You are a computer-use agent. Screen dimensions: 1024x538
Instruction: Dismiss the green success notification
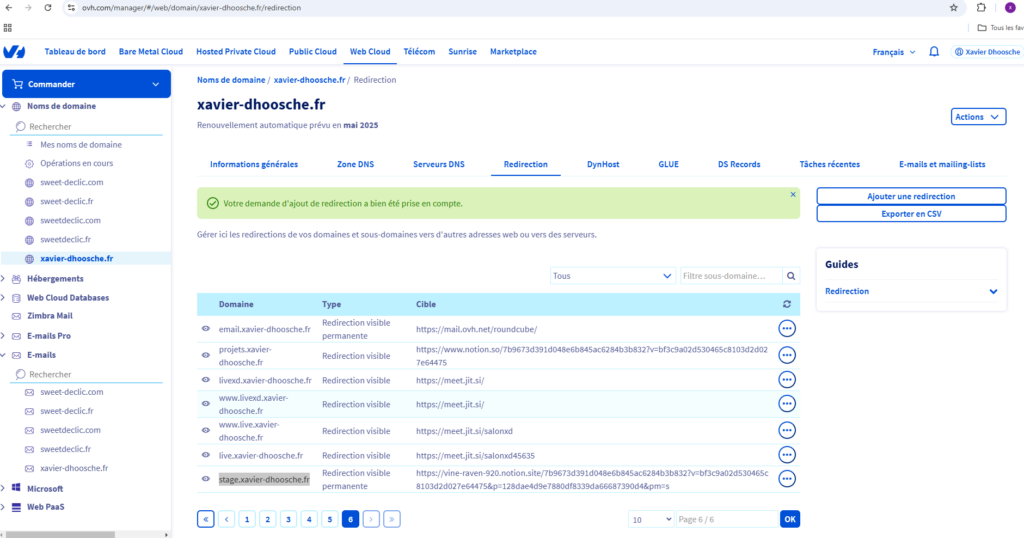point(793,194)
